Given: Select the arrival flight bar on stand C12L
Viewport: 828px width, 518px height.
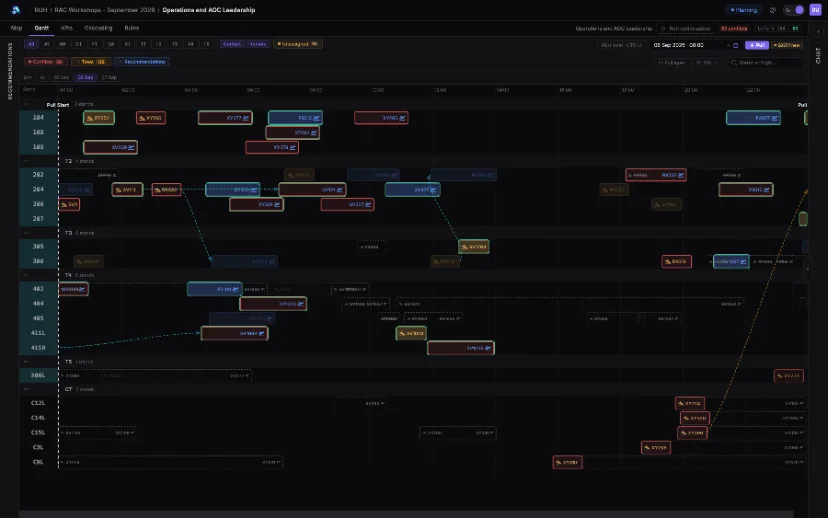Looking at the screenshot, I should [x=690, y=403].
